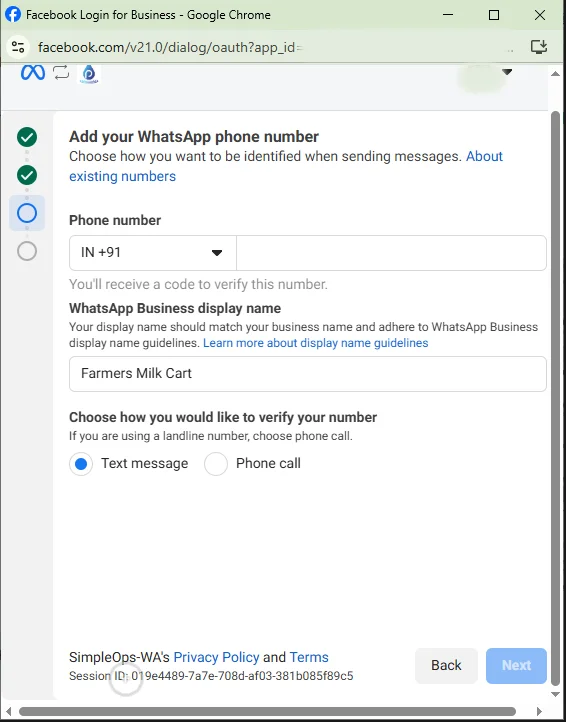Open the Privacy Policy link
Viewport: 566px width, 722px height.
tap(216, 657)
